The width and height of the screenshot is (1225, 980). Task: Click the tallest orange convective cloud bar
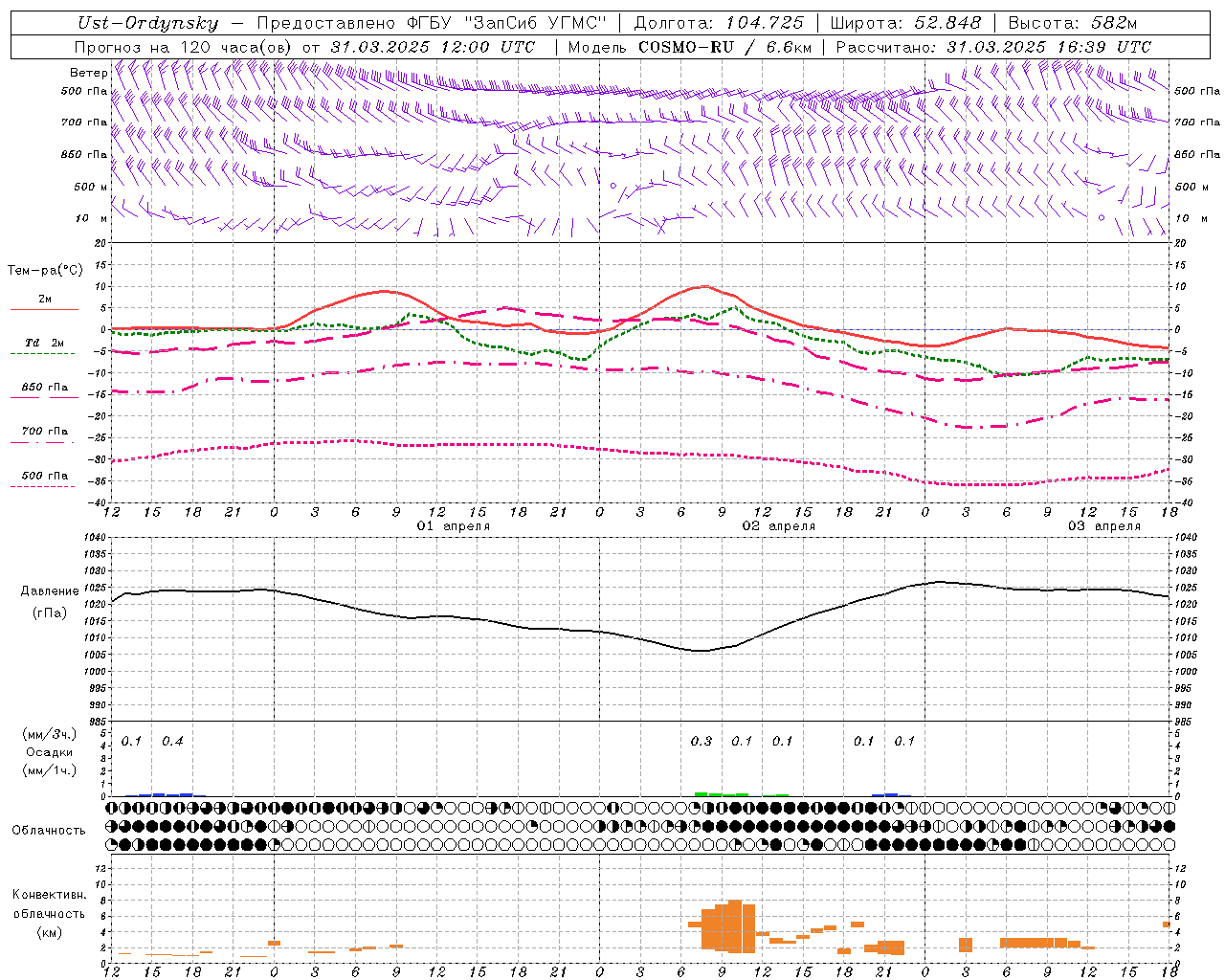coord(735,926)
